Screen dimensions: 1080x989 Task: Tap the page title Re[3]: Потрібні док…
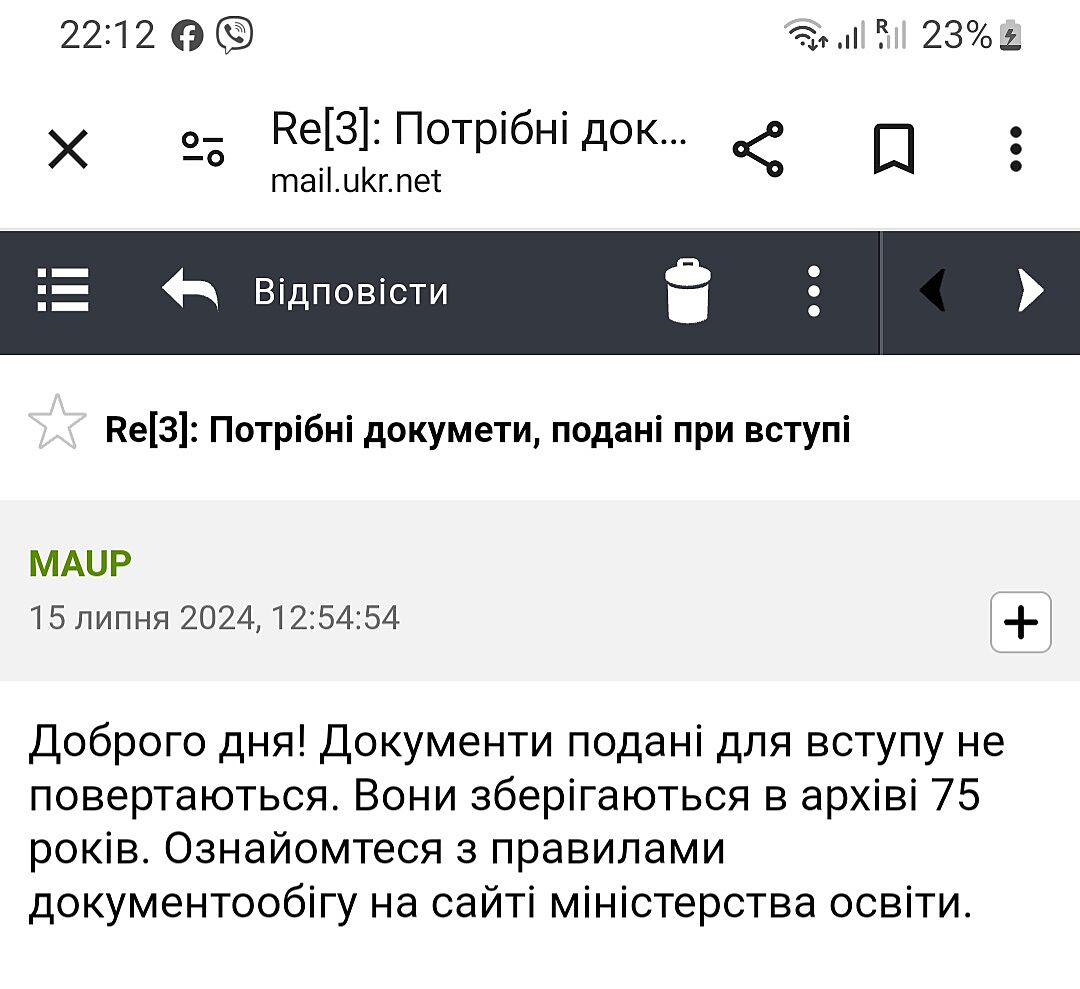479,131
